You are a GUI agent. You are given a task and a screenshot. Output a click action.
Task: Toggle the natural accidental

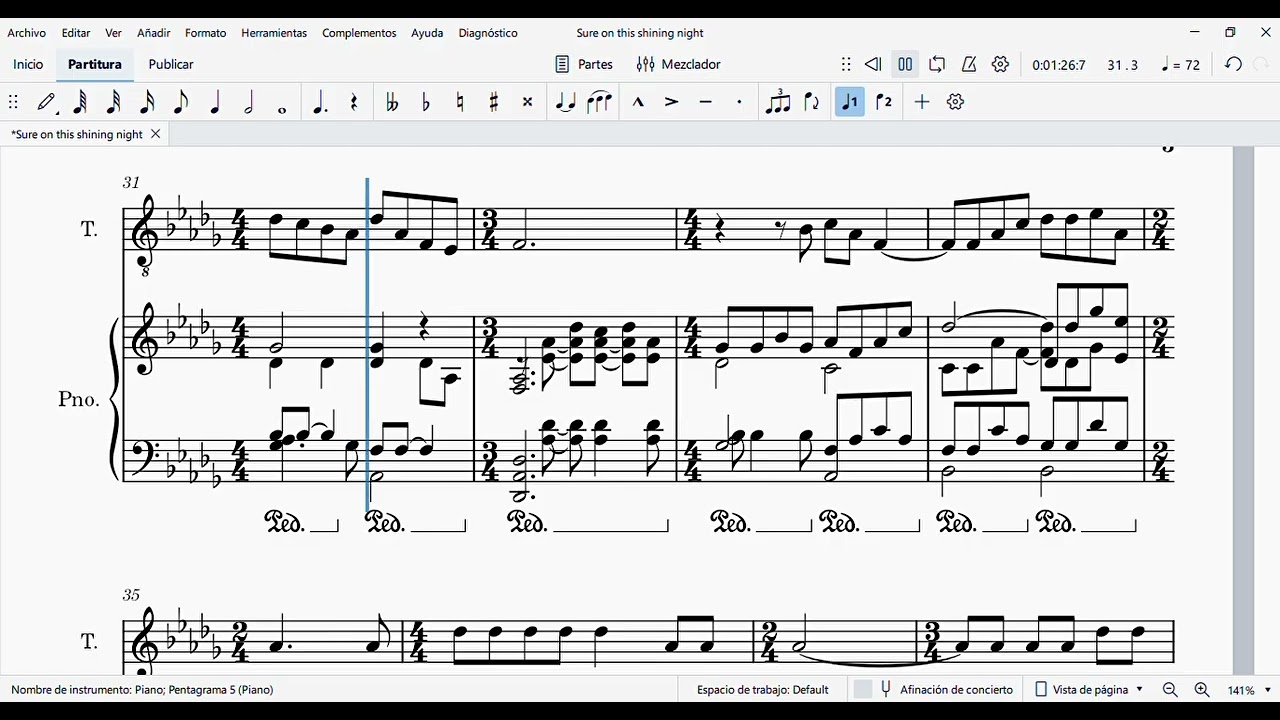point(460,102)
